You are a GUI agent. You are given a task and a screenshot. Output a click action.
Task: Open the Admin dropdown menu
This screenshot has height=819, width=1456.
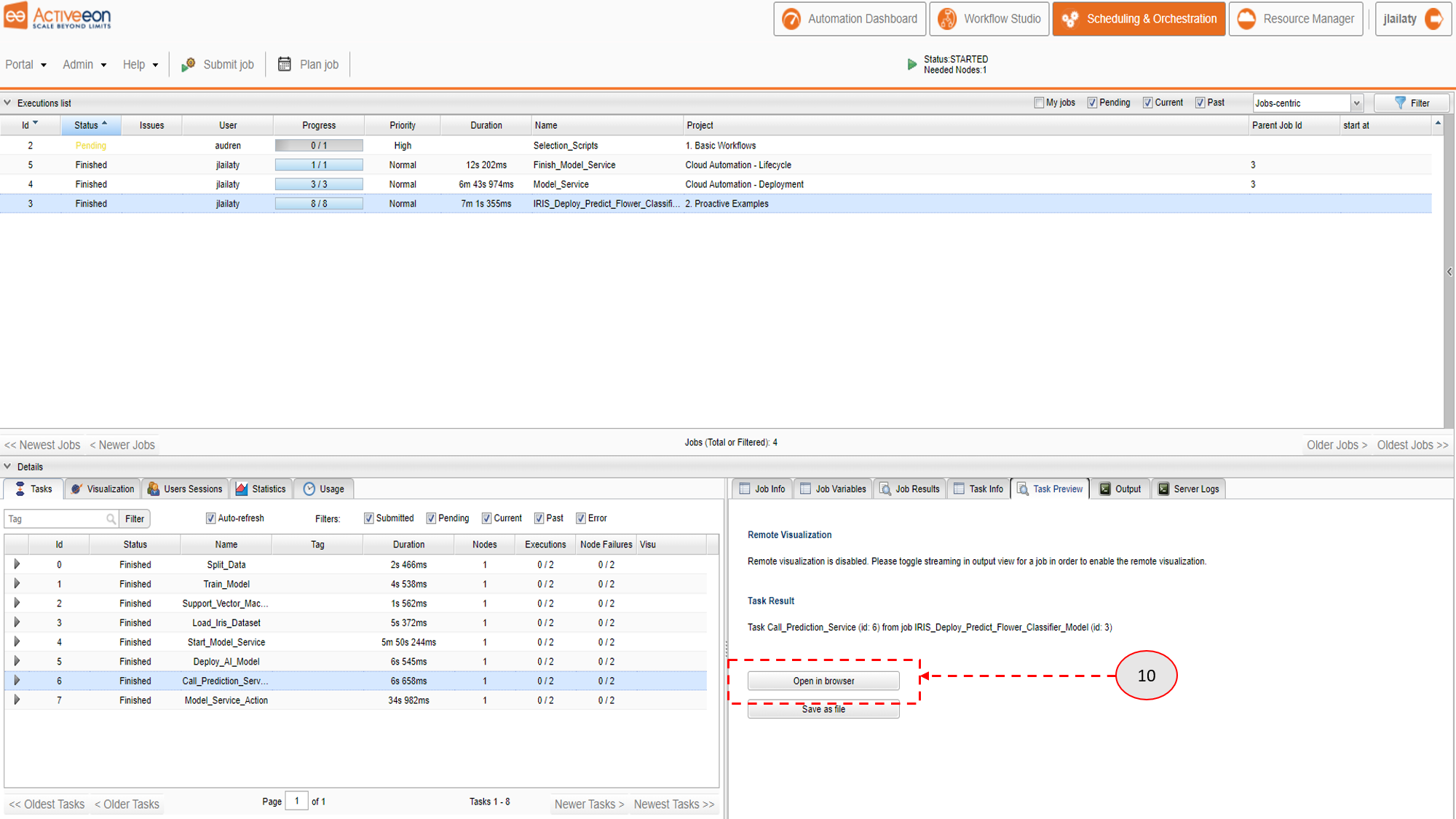click(x=84, y=64)
